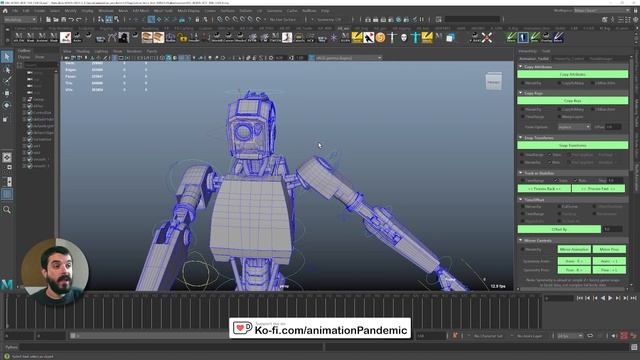
Task: Click the Snap Transforms green button
Action: (x=573, y=145)
